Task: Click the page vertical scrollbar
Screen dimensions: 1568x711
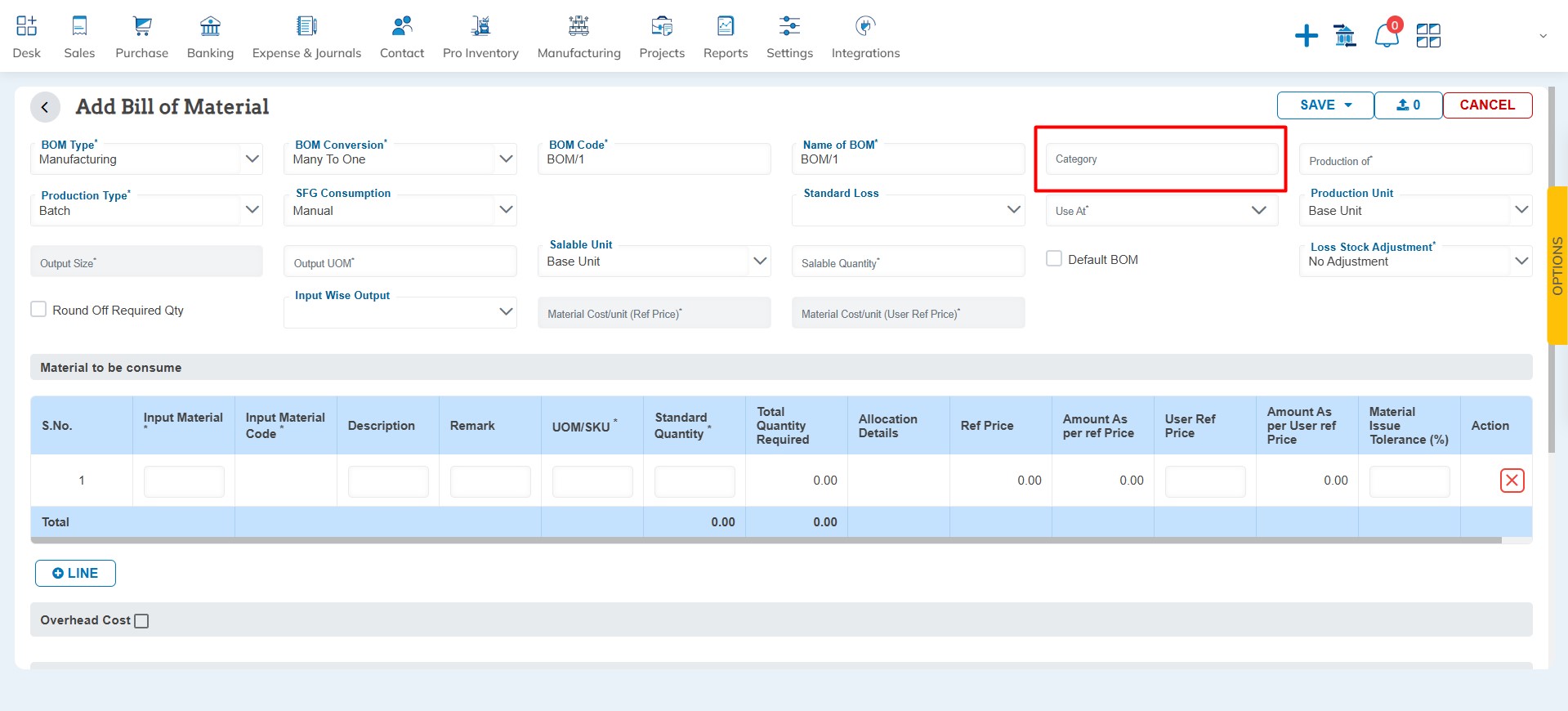Action: 1552,270
